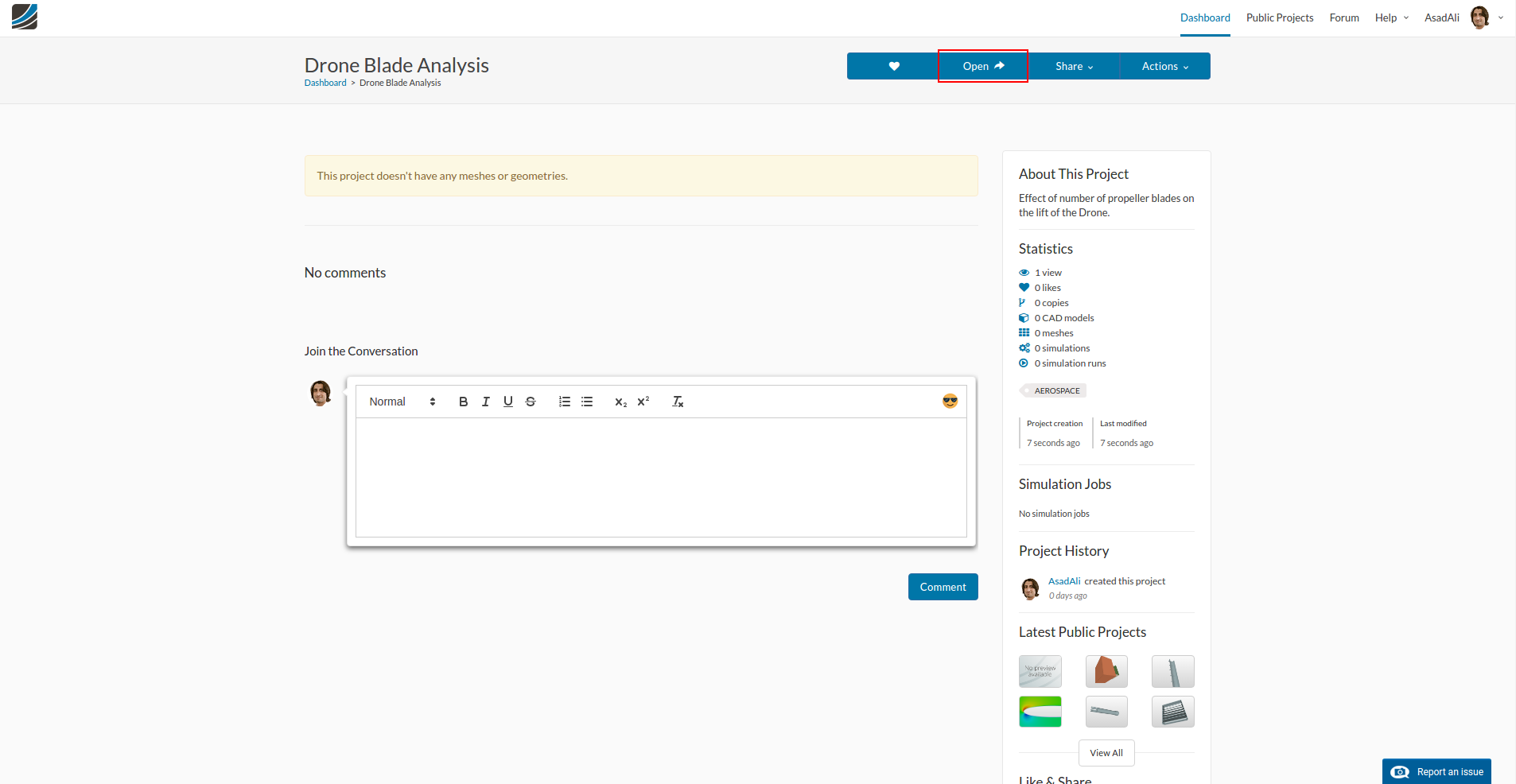This screenshot has height=784, width=1516.
Task: Insert a bulleted list
Action: [587, 402]
